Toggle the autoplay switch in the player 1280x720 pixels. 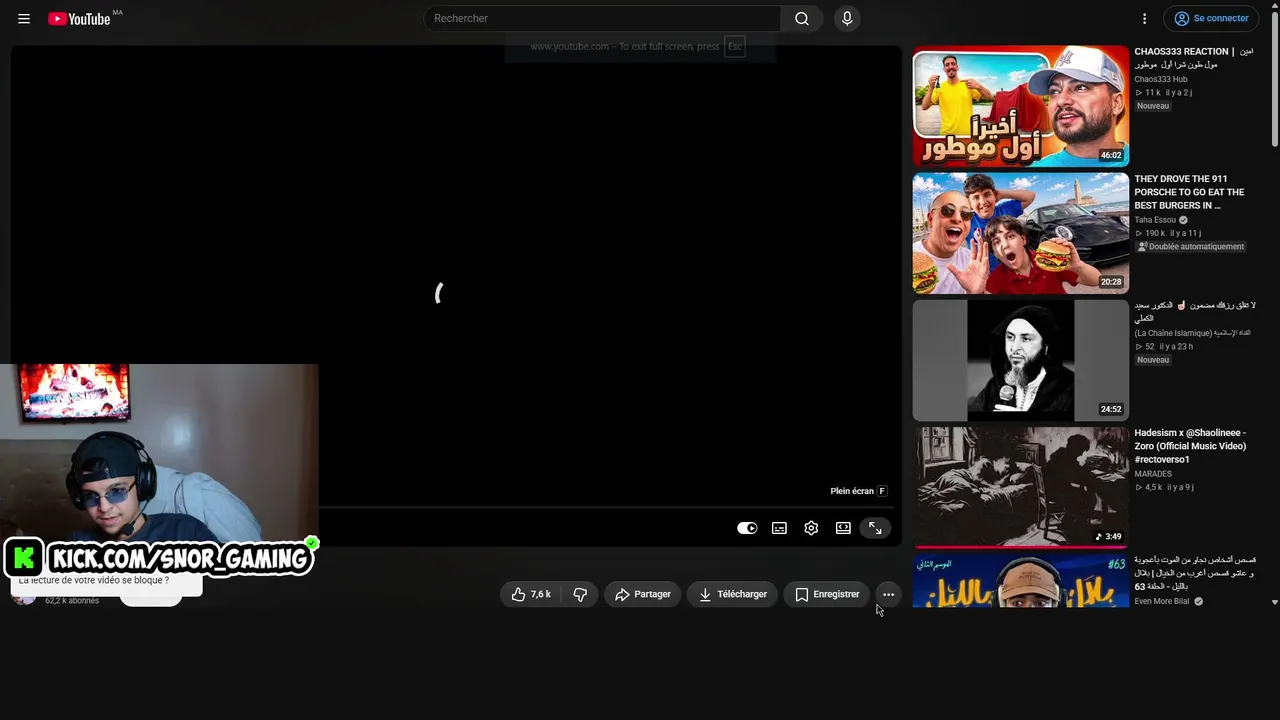tap(747, 528)
